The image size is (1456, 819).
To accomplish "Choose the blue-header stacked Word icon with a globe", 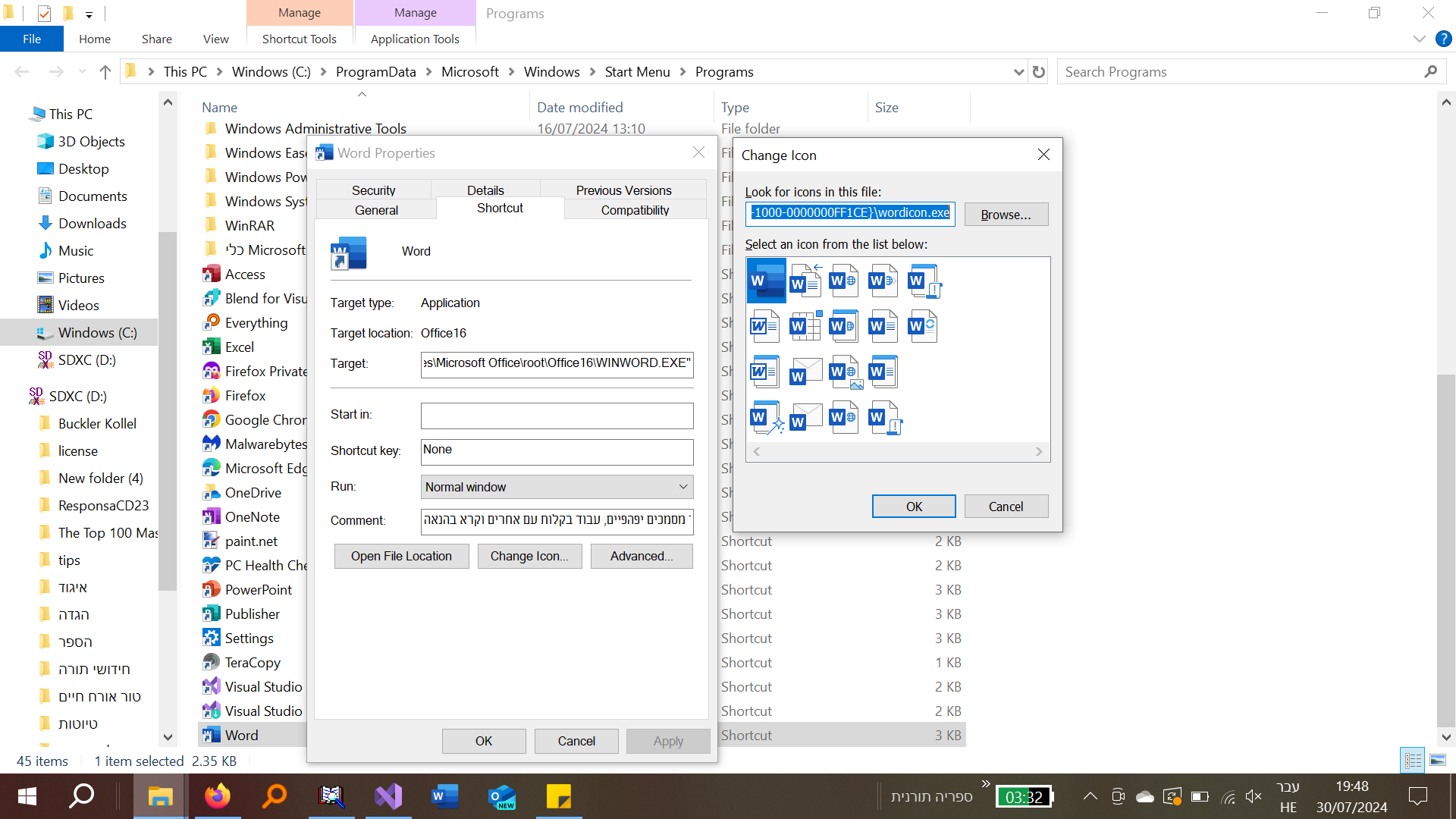I will (x=845, y=326).
